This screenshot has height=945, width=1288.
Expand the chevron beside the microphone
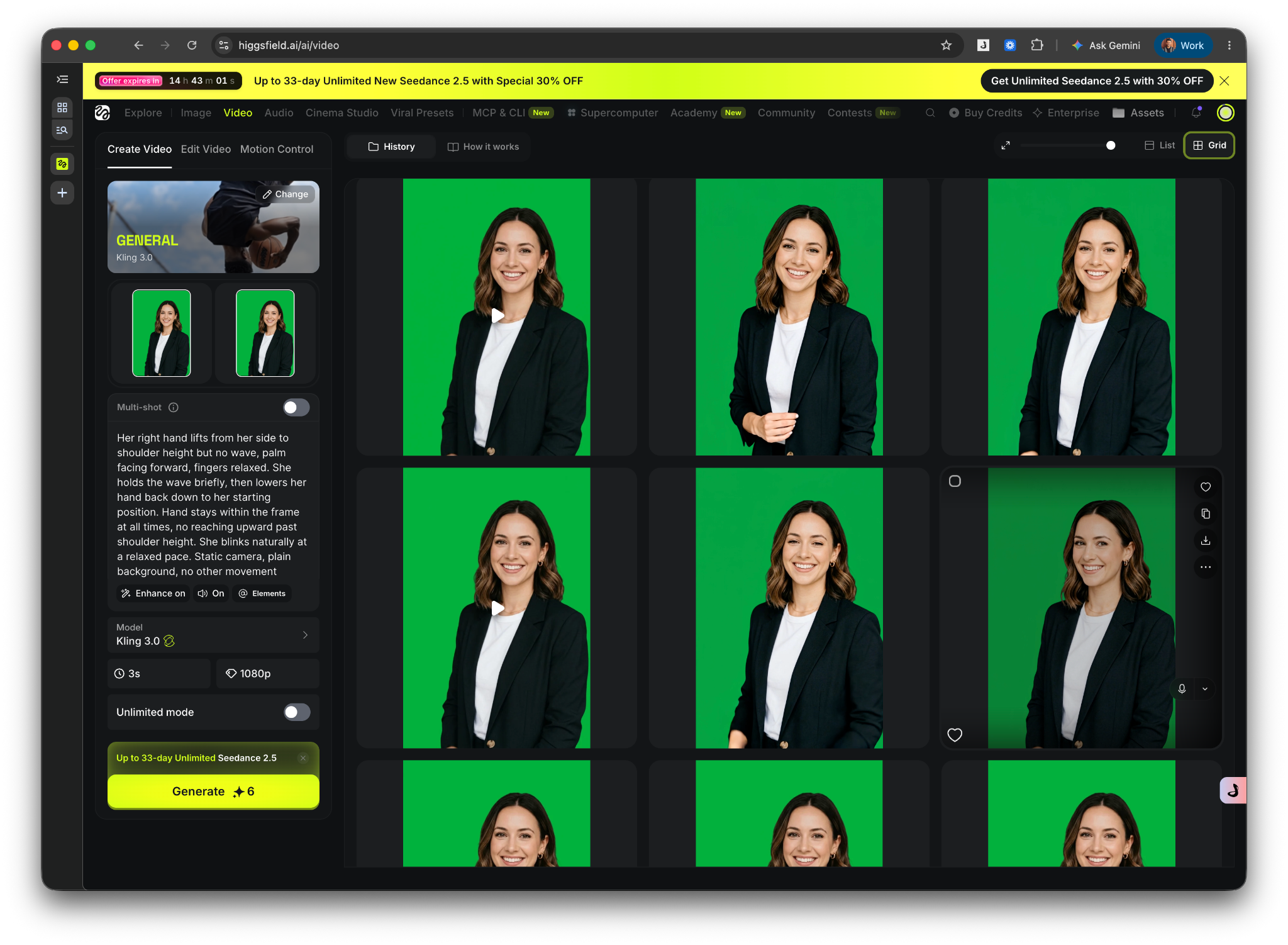[1205, 689]
